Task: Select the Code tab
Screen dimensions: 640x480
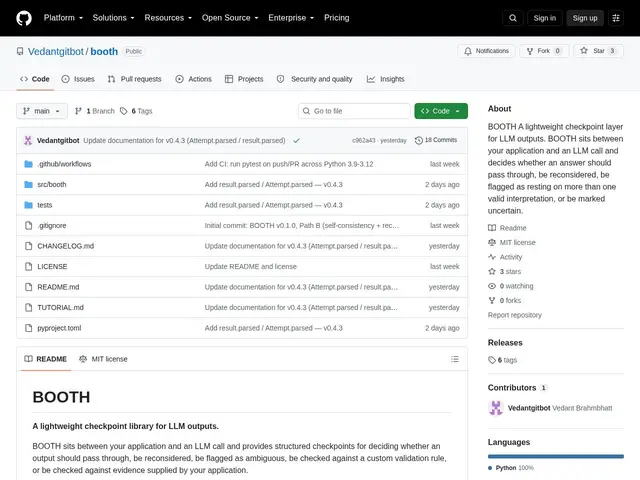Action: [35, 79]
